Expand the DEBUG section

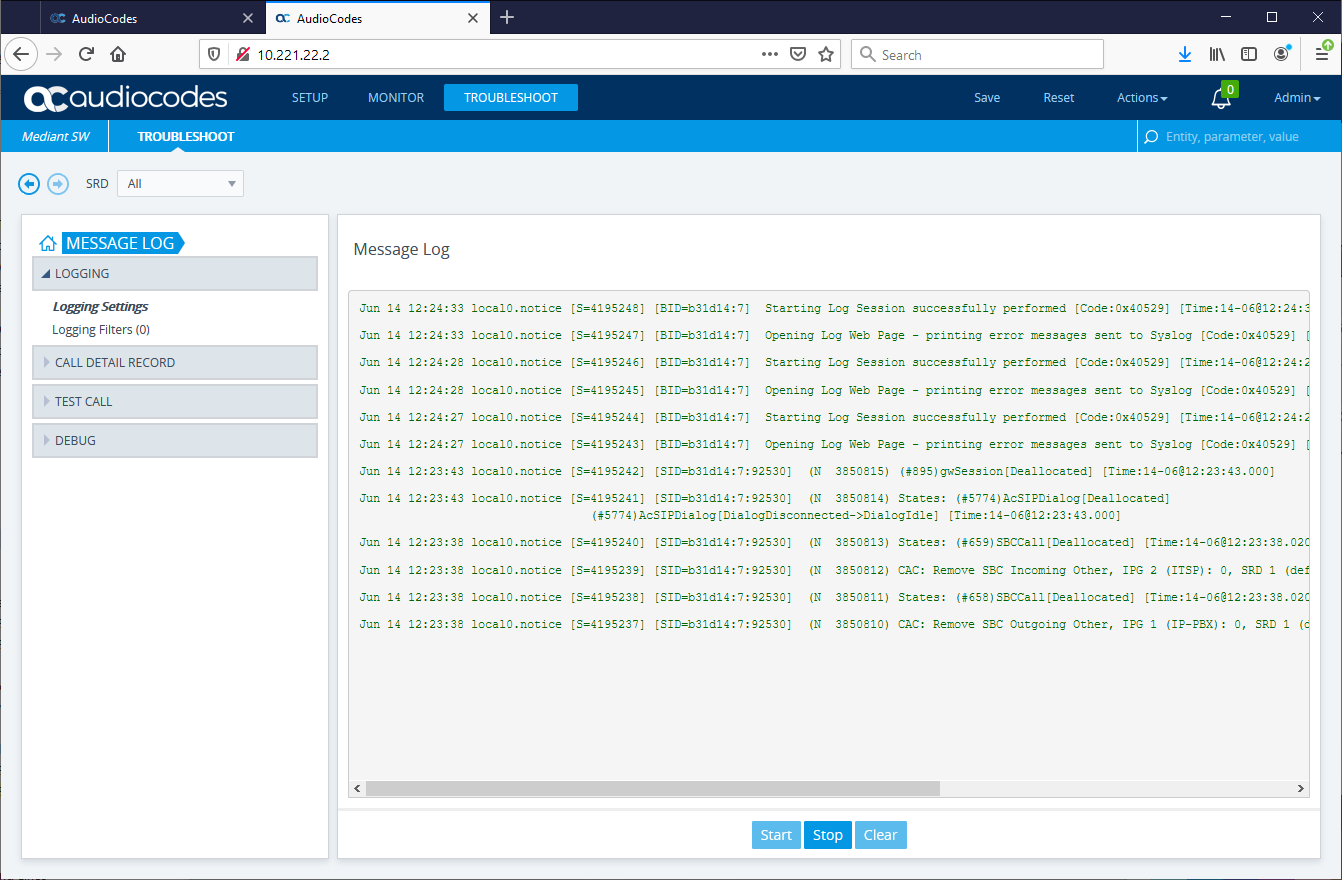[175, 441]
